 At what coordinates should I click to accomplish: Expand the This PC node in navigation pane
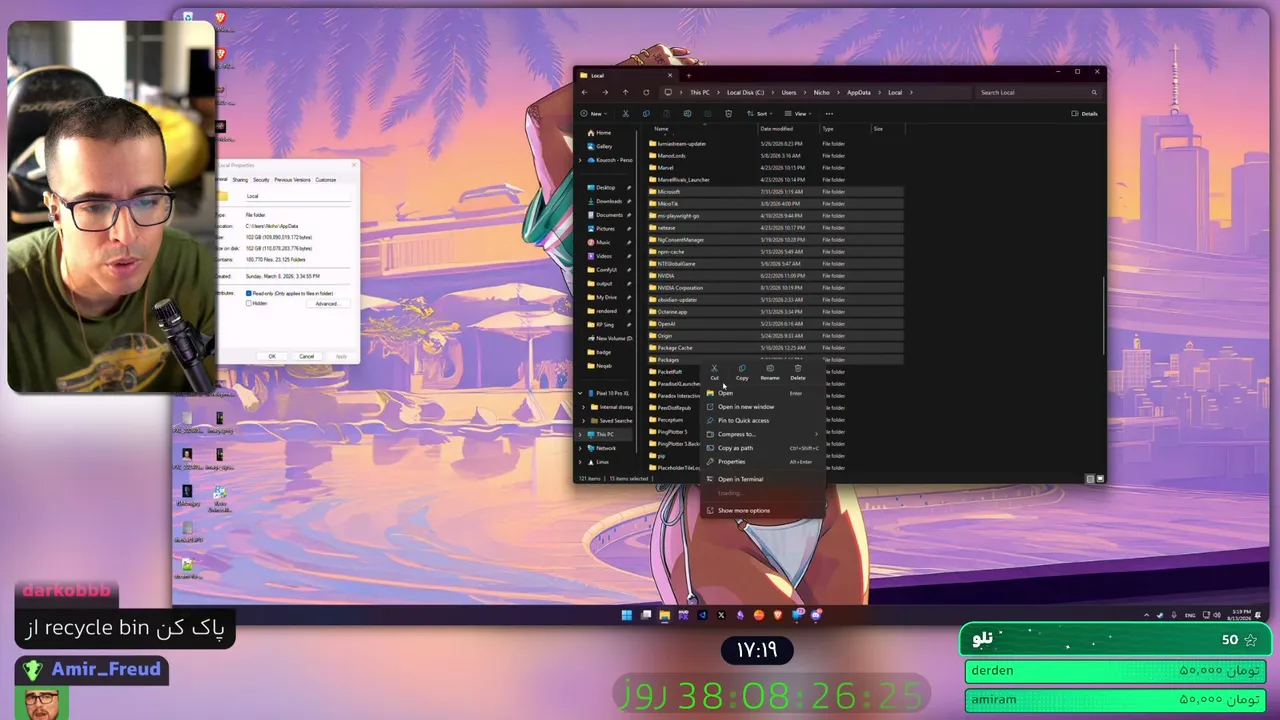coord(580,434)
